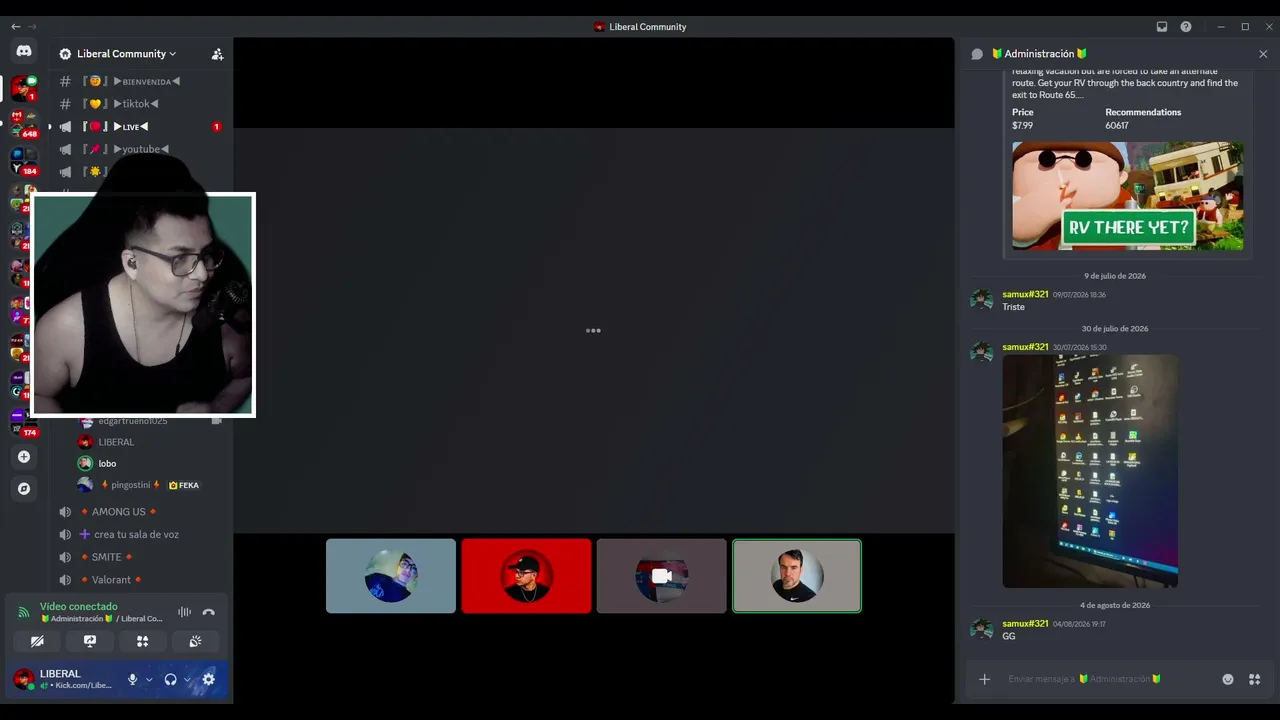This screenshot has height=720, width=1280.
Task: Click the FEKA tag beside pingostini
Action: [x=184, y=485]
